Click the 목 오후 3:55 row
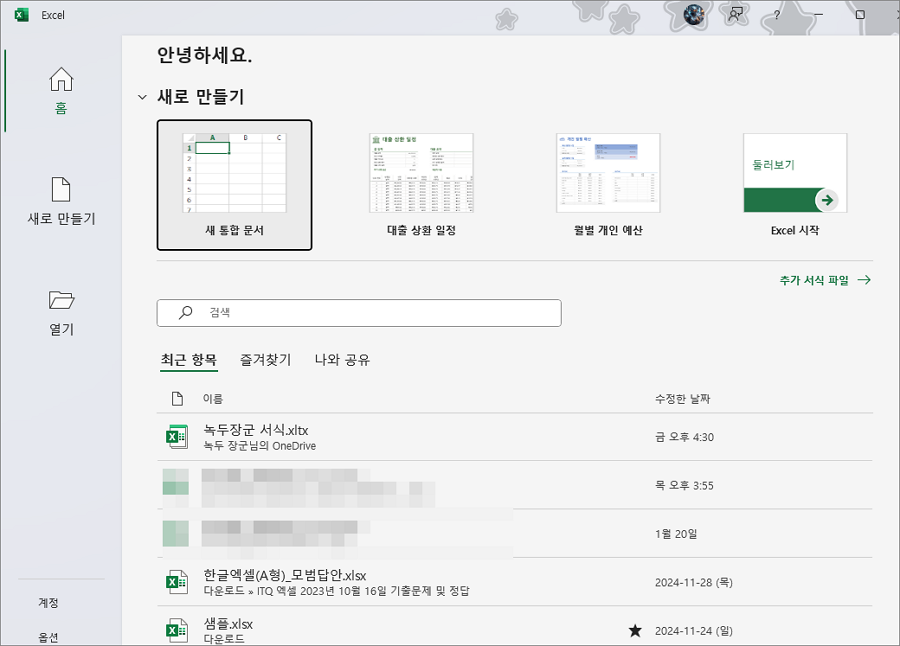 pyautogui.click(x=515, y=485)
